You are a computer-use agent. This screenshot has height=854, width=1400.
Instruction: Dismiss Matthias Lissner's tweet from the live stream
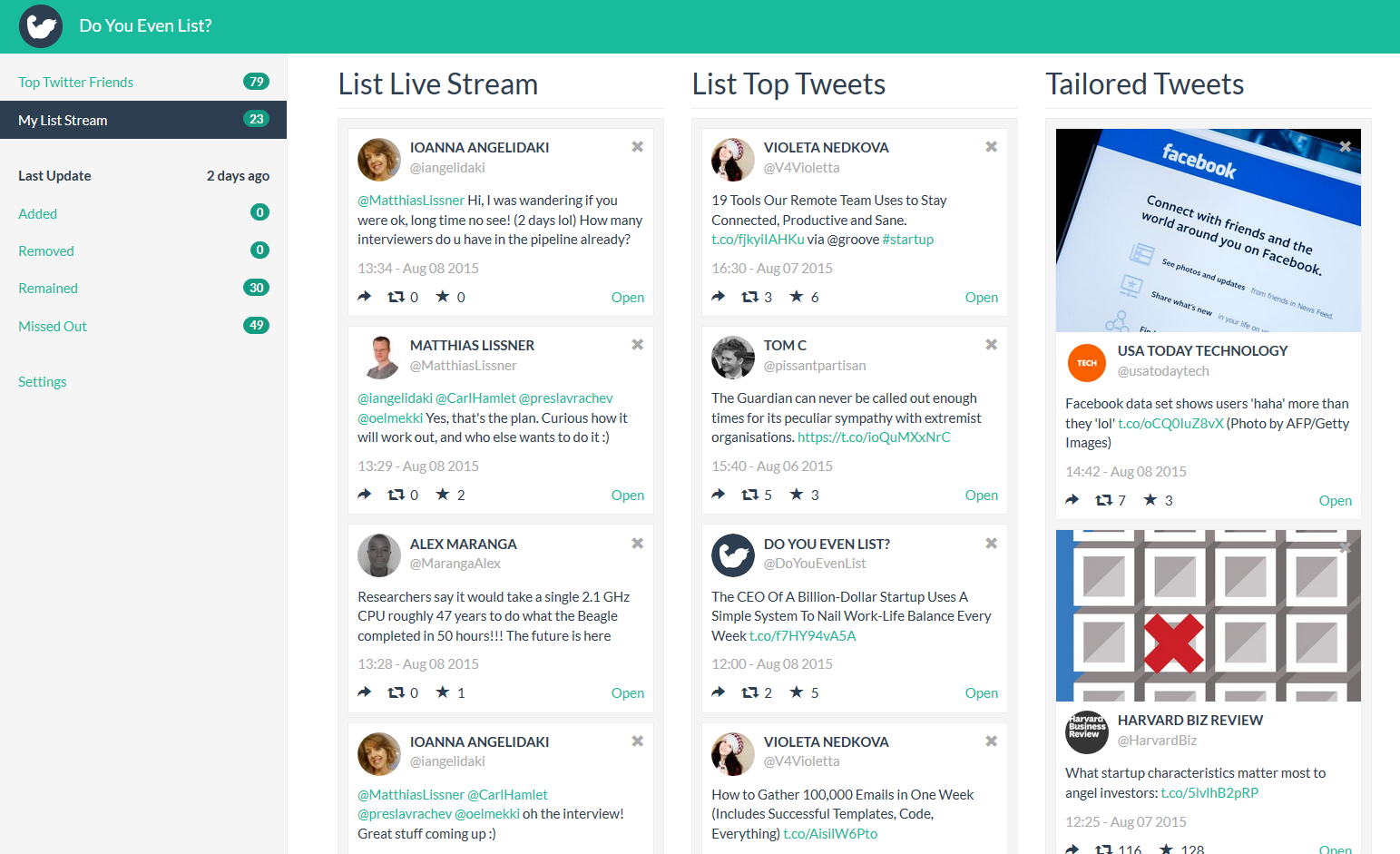[x=637, y=344]
